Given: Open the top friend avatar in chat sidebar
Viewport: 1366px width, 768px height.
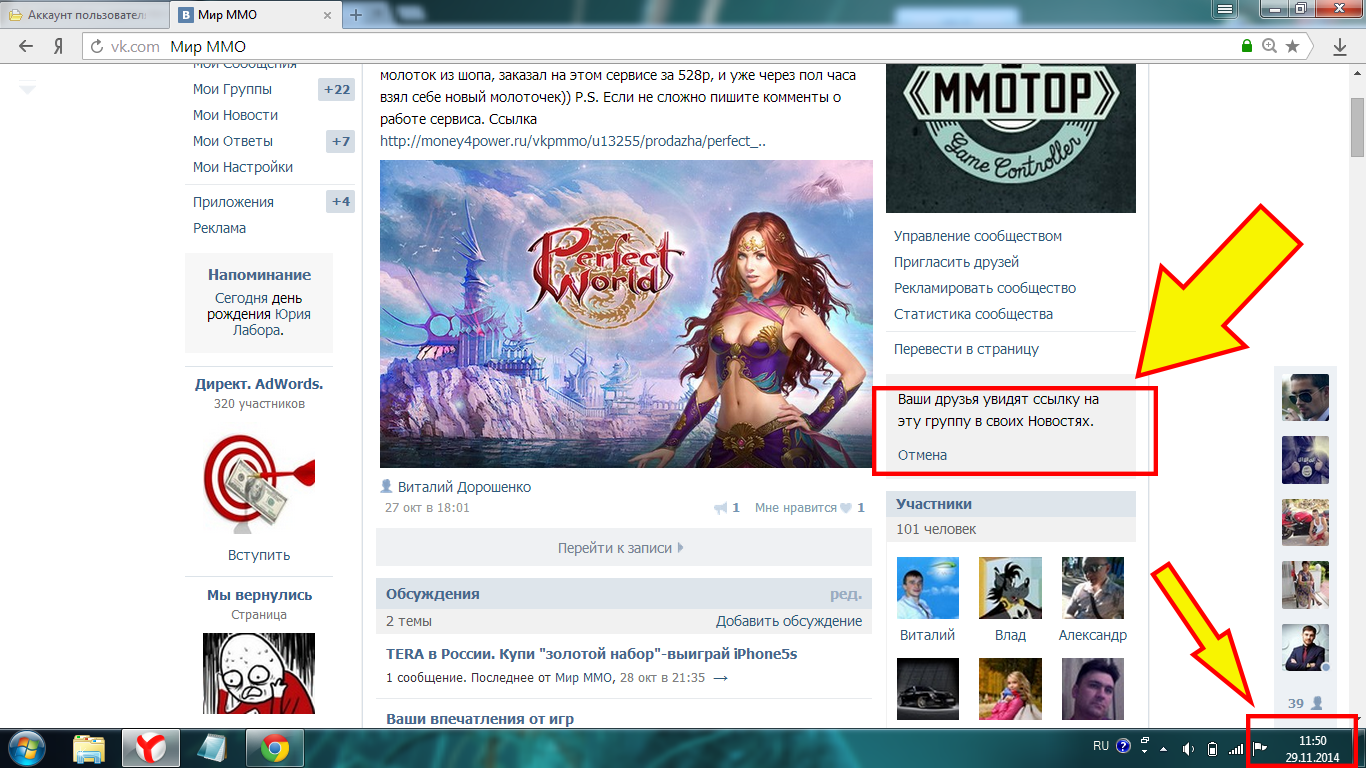Looking at the screenshot, I should (1305, 397).
